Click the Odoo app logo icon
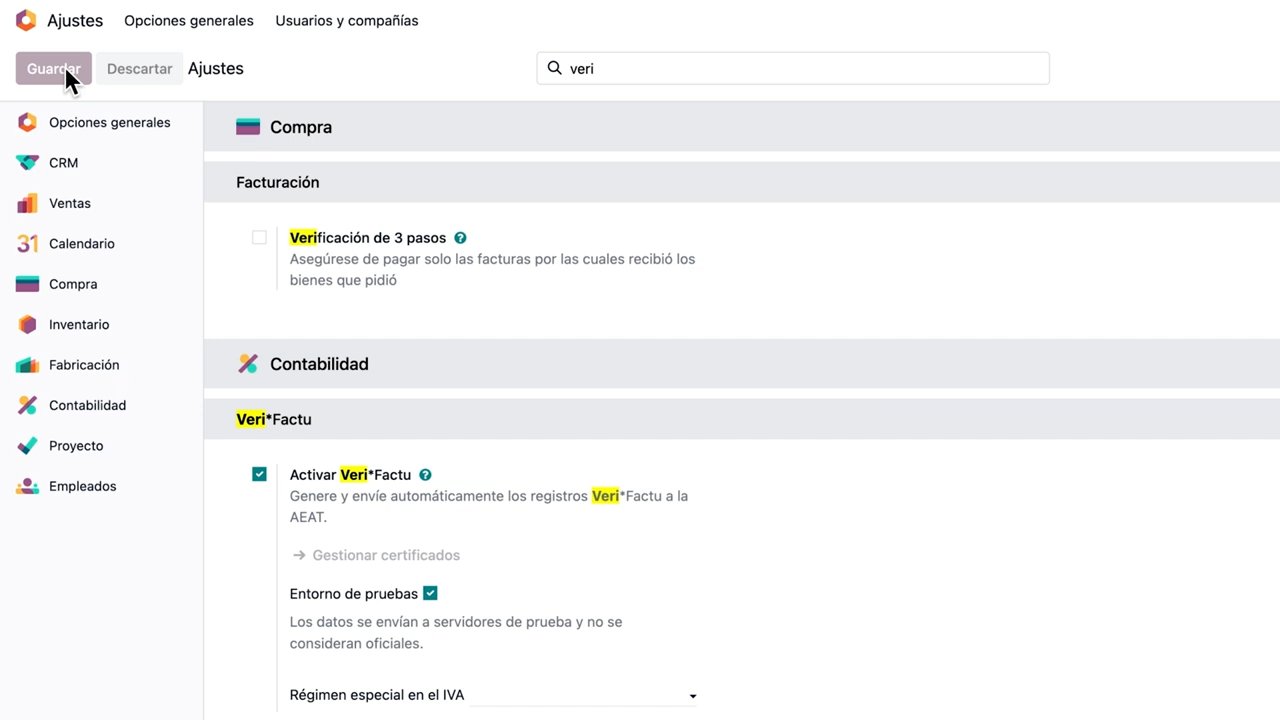Screen dimensions: 1280x720 (26, 20)
